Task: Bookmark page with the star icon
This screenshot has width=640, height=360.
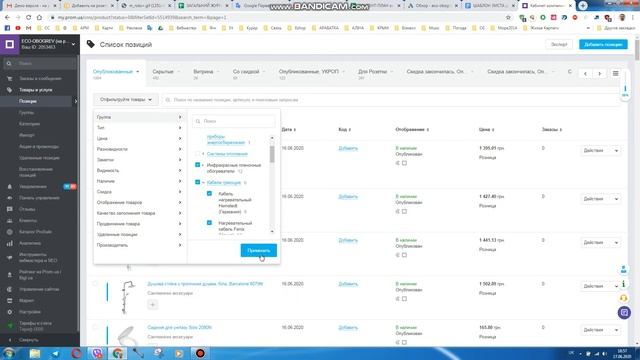Action: tap(508, 18)
